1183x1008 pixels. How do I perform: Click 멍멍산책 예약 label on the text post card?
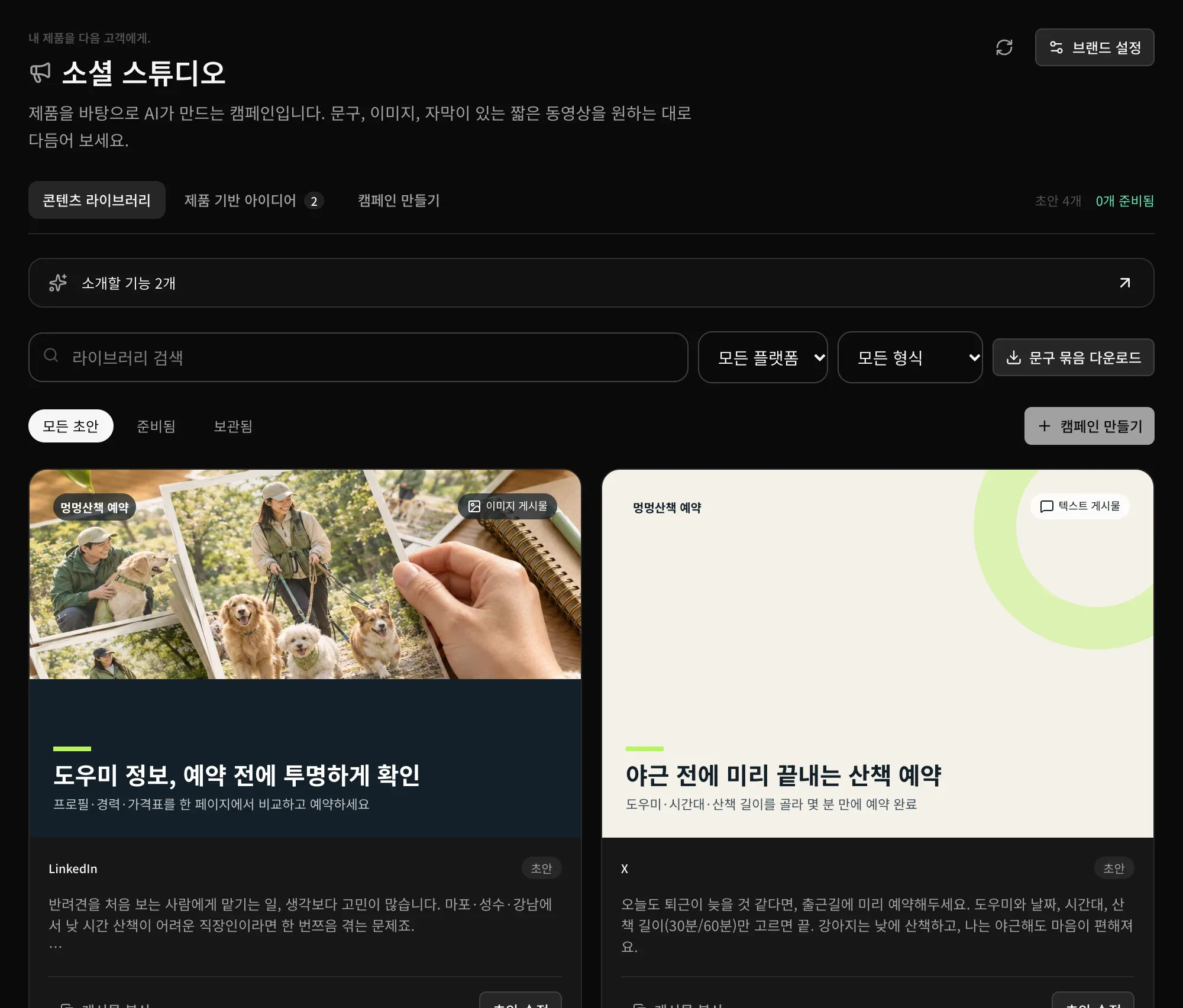click(667, 508)
